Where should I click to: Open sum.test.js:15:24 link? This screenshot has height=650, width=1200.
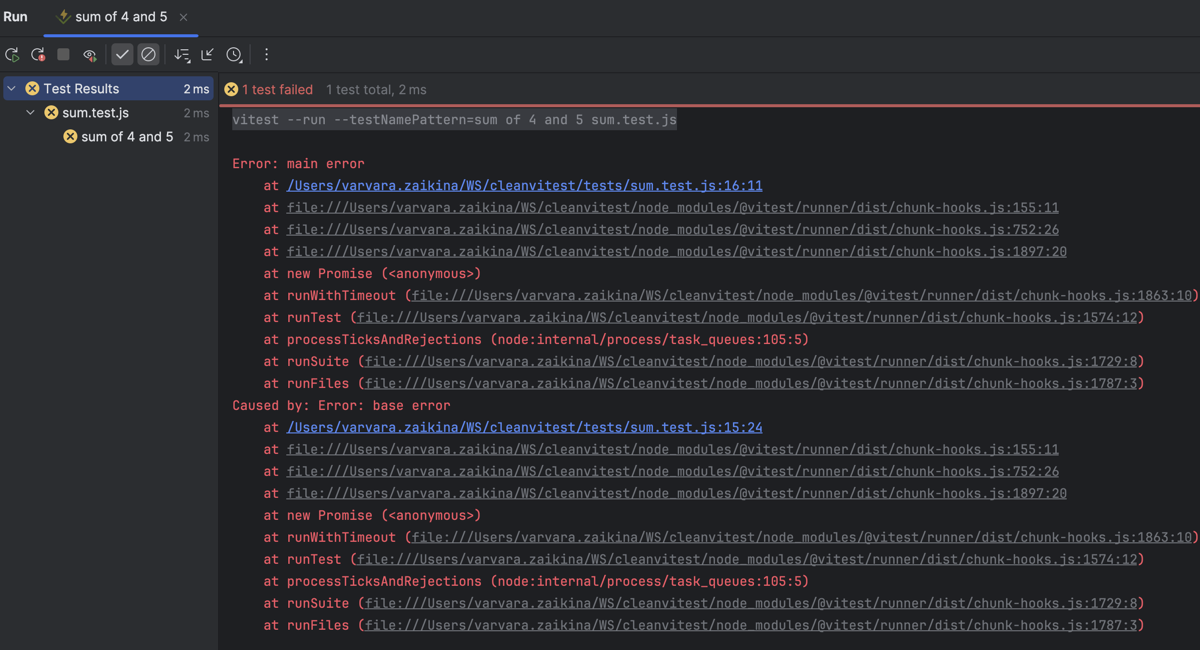coord(525,428)
